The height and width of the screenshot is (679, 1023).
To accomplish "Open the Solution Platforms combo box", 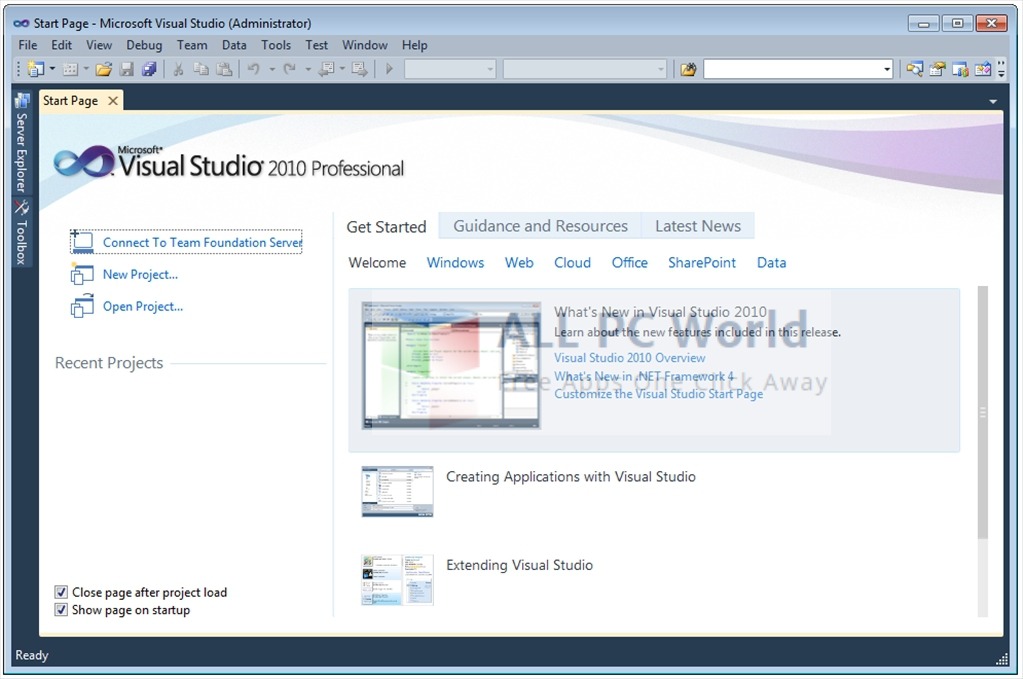I will tap(585, 68).
